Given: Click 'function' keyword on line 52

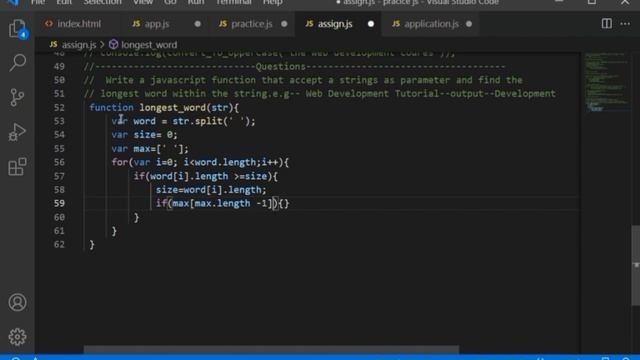Looking at the screenshot, I should [111, 107].
